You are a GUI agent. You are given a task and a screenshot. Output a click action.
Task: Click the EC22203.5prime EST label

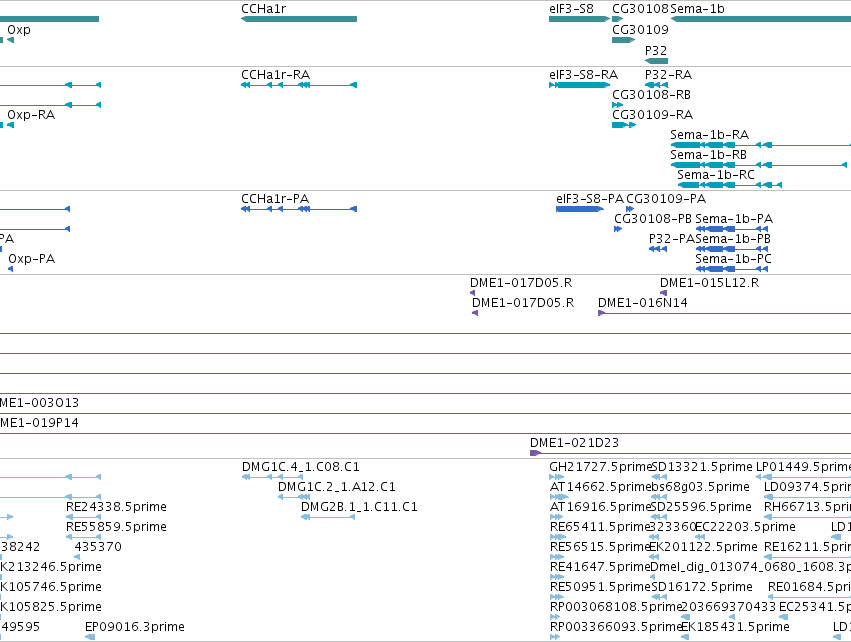[x=745, y=527]
